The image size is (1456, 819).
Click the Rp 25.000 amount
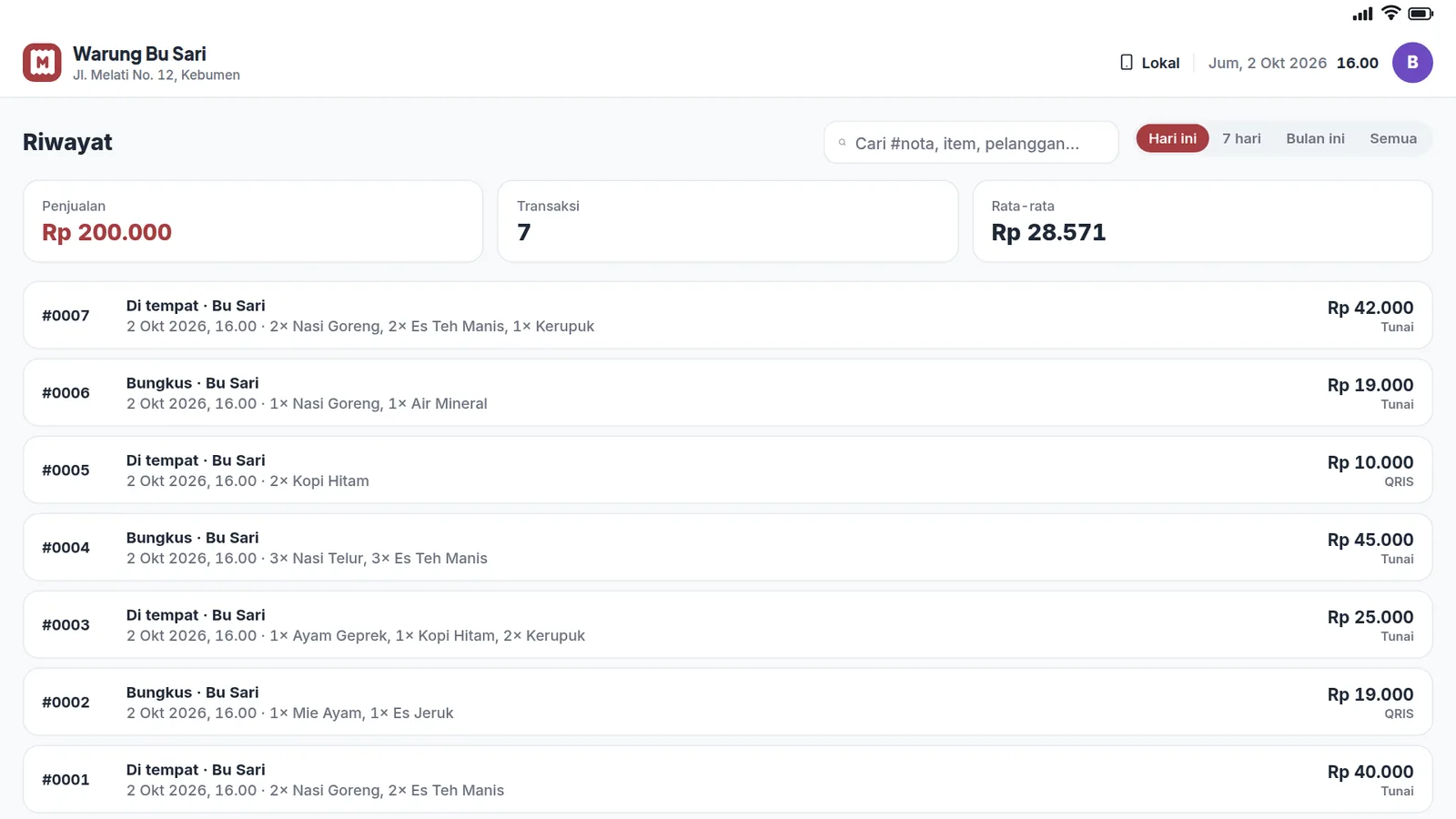click(1370, 617)
